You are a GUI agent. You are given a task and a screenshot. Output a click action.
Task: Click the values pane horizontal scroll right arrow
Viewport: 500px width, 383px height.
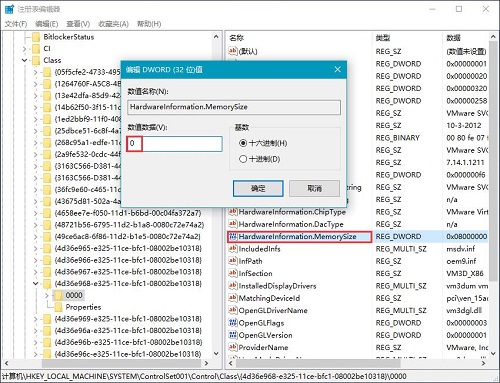[484, 363]
